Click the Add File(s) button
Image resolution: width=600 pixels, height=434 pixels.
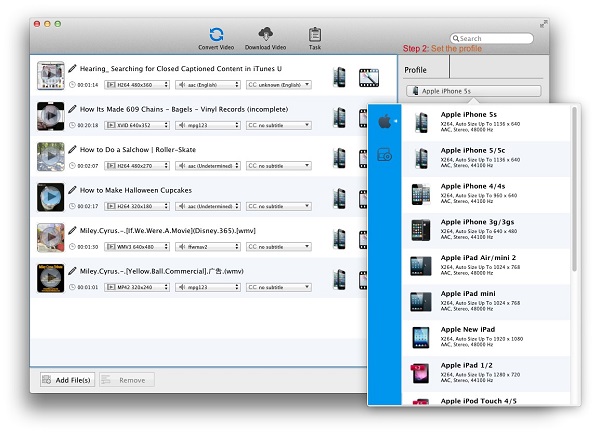pyautogui.click(x=67, y=380)
